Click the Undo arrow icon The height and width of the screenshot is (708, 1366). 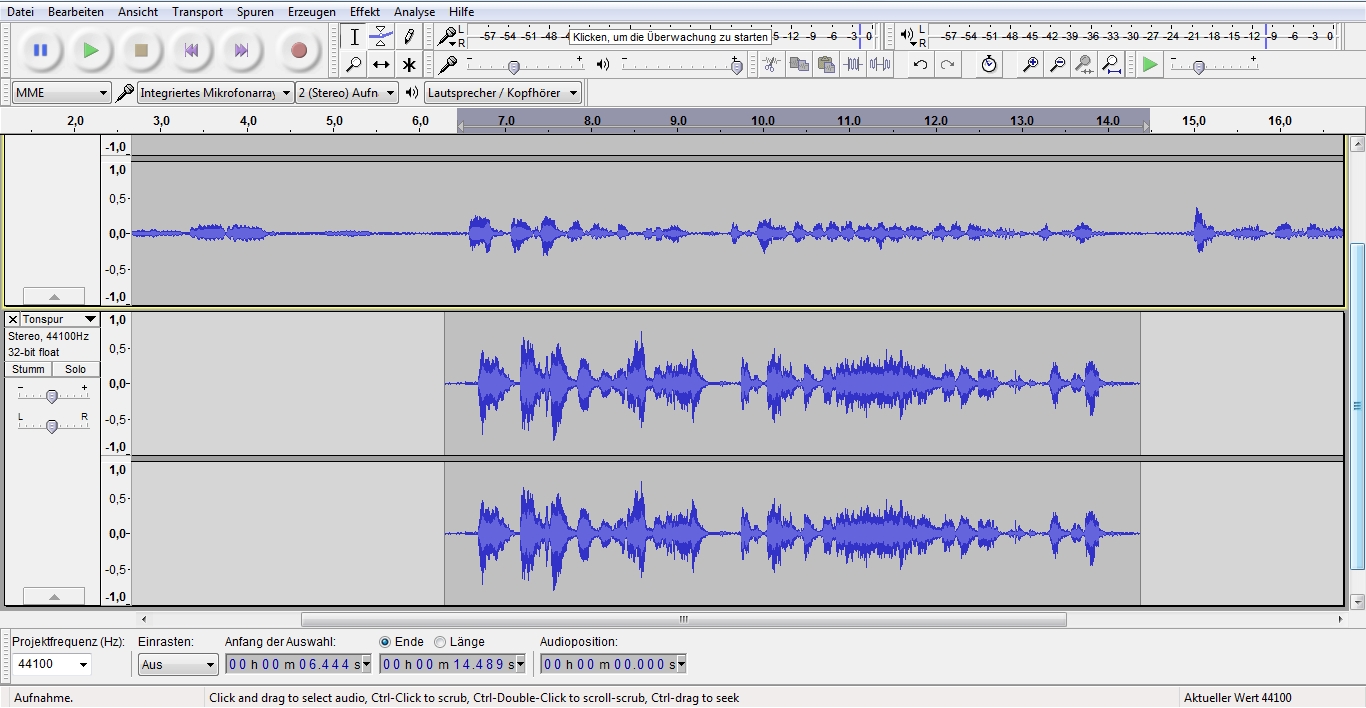tap(920, 65)
